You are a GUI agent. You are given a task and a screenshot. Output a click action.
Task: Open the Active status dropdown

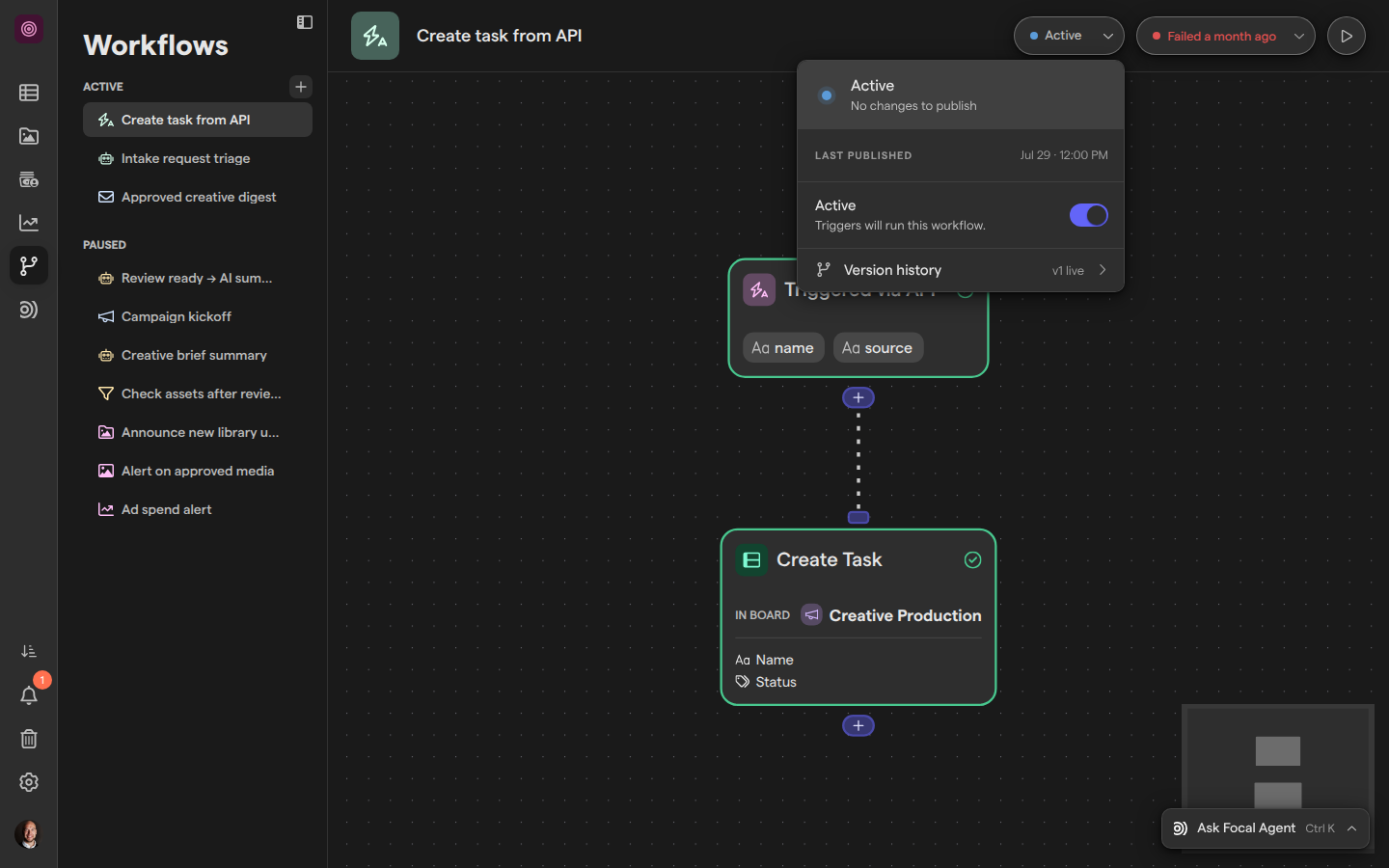click(1069, 36)
